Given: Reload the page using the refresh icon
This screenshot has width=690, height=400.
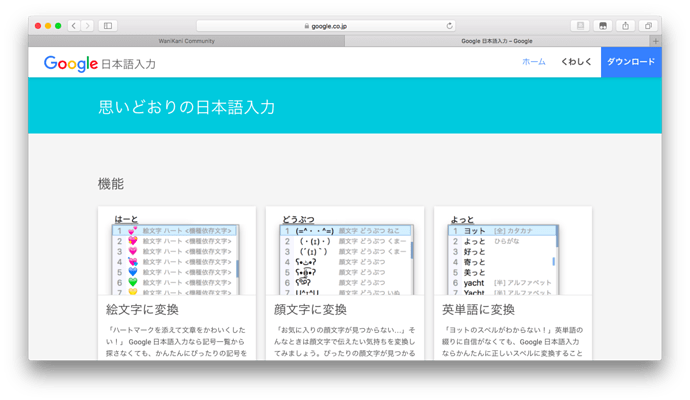Looking at the screenshot, I should 449,26.
